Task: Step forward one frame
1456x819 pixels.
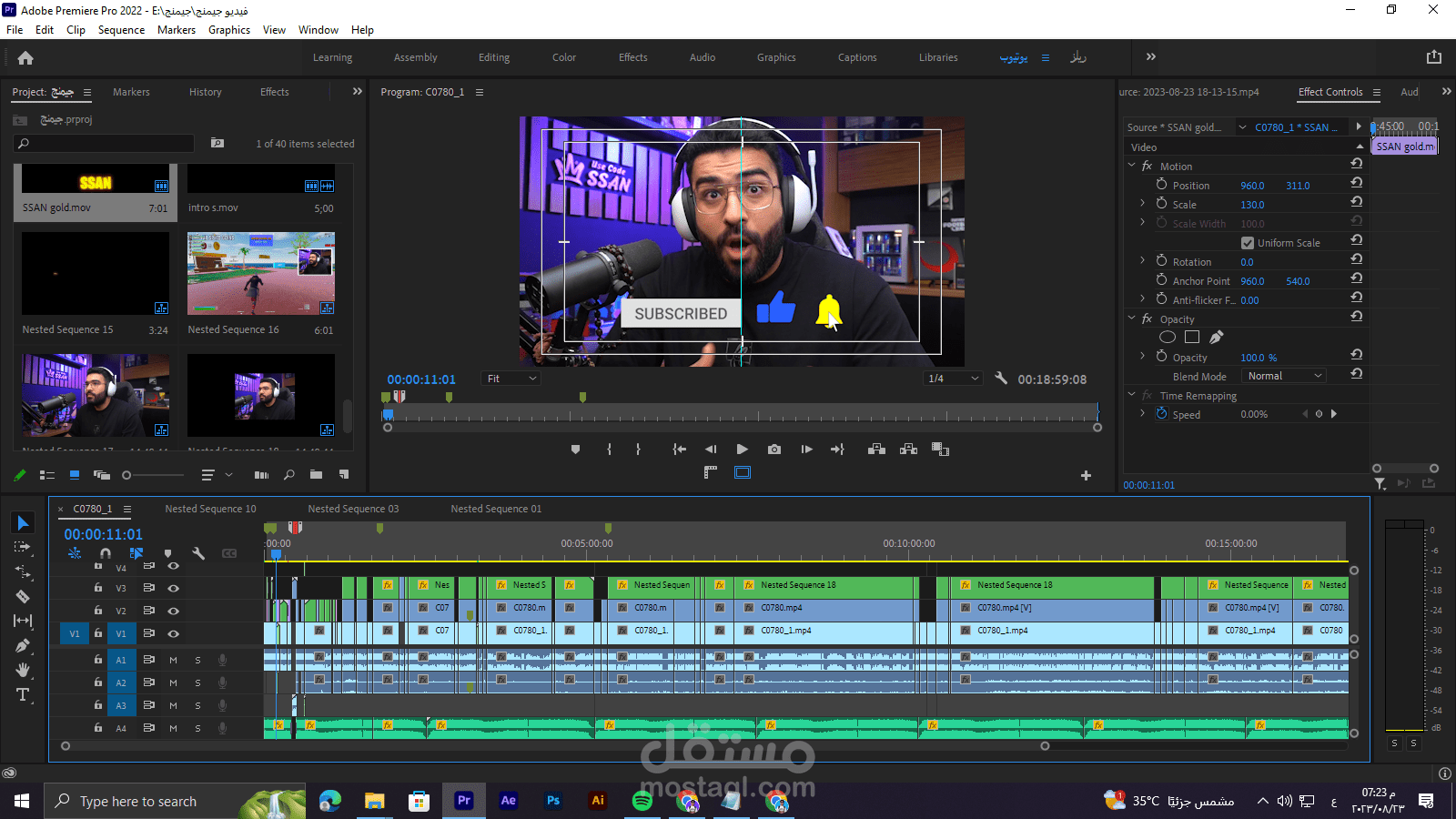Action: pos(806,449)
